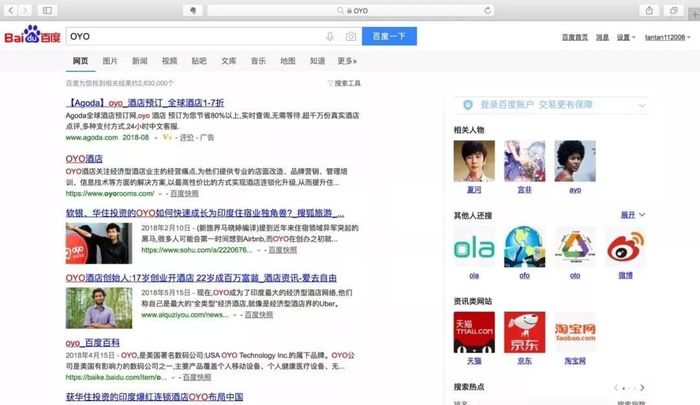Screen dimensions: 700x405
Task: Open a new tab with the plus button
Action: (x=694, y=14)
